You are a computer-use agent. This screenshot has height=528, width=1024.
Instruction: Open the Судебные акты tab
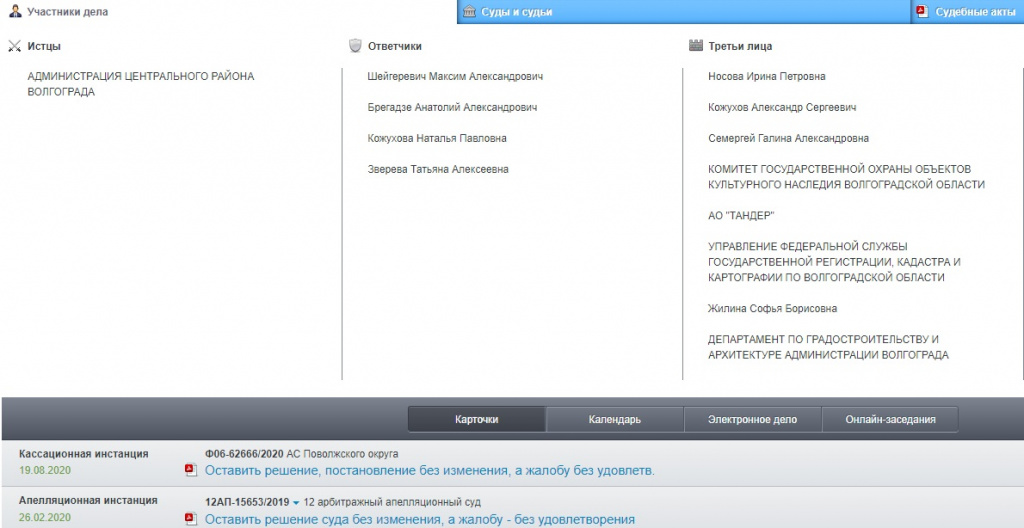967,12
